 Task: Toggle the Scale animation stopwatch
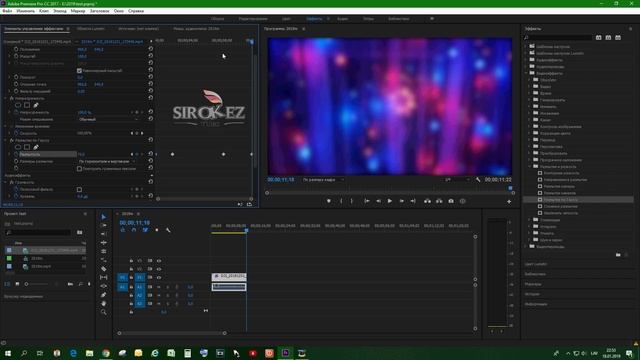(16, 56)
